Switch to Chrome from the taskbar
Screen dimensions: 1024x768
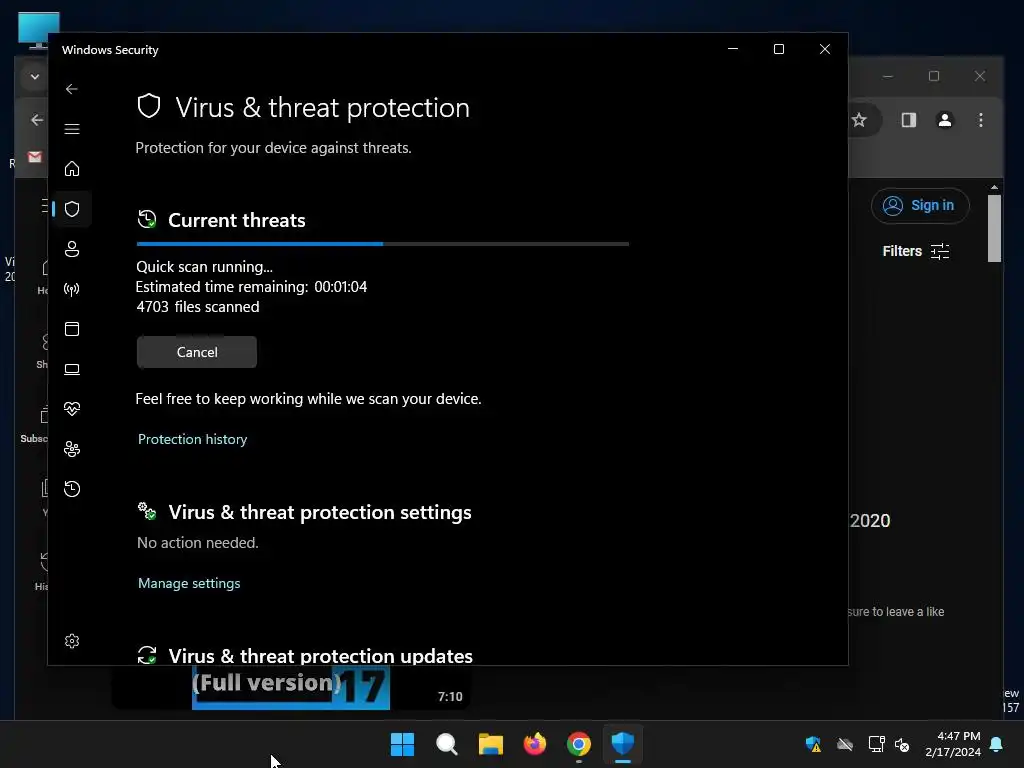579,744
